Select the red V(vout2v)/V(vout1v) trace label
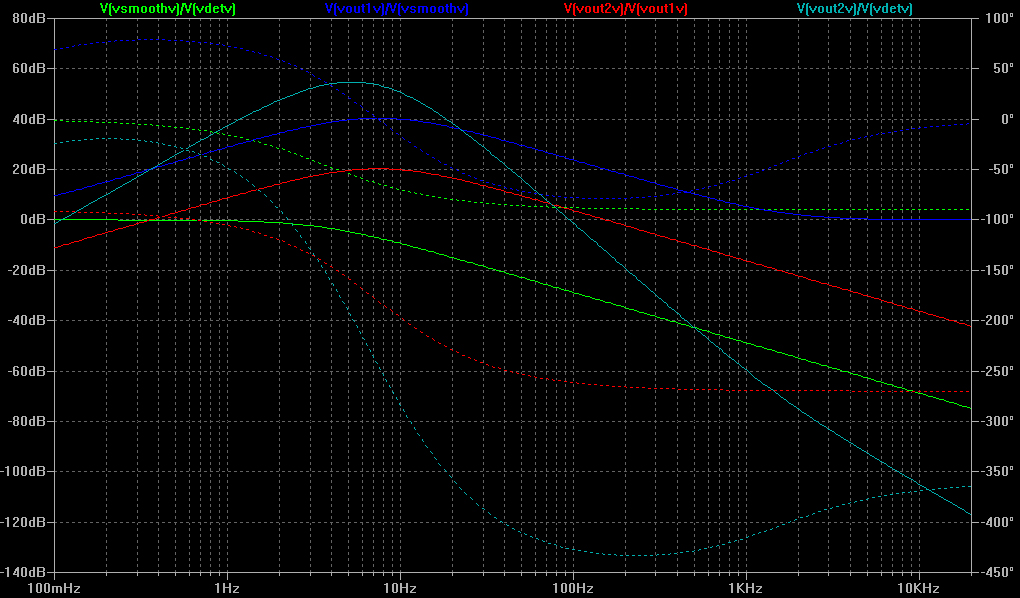This screenshot has height=598, width=1020. [626, 9]
